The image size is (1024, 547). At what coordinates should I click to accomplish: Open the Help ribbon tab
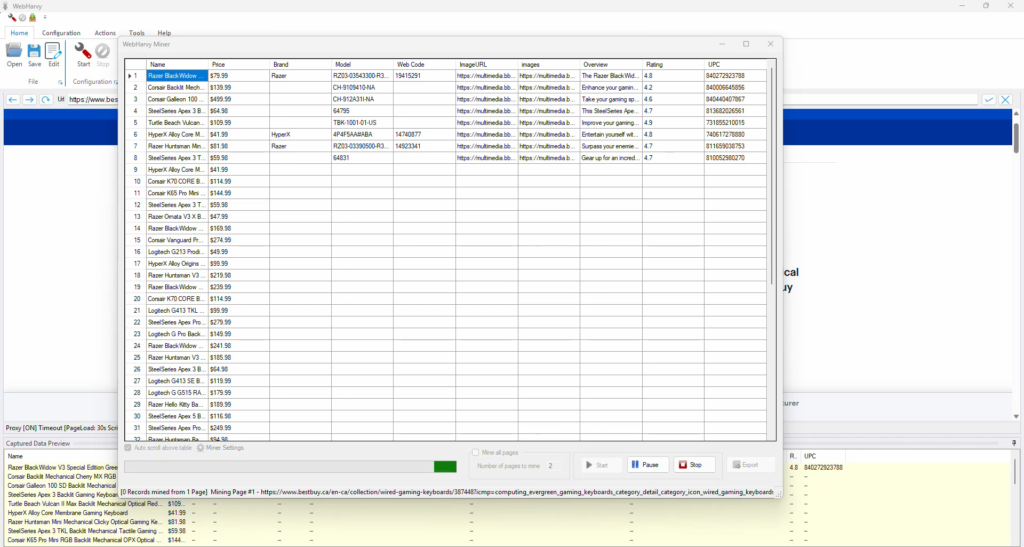164,33
